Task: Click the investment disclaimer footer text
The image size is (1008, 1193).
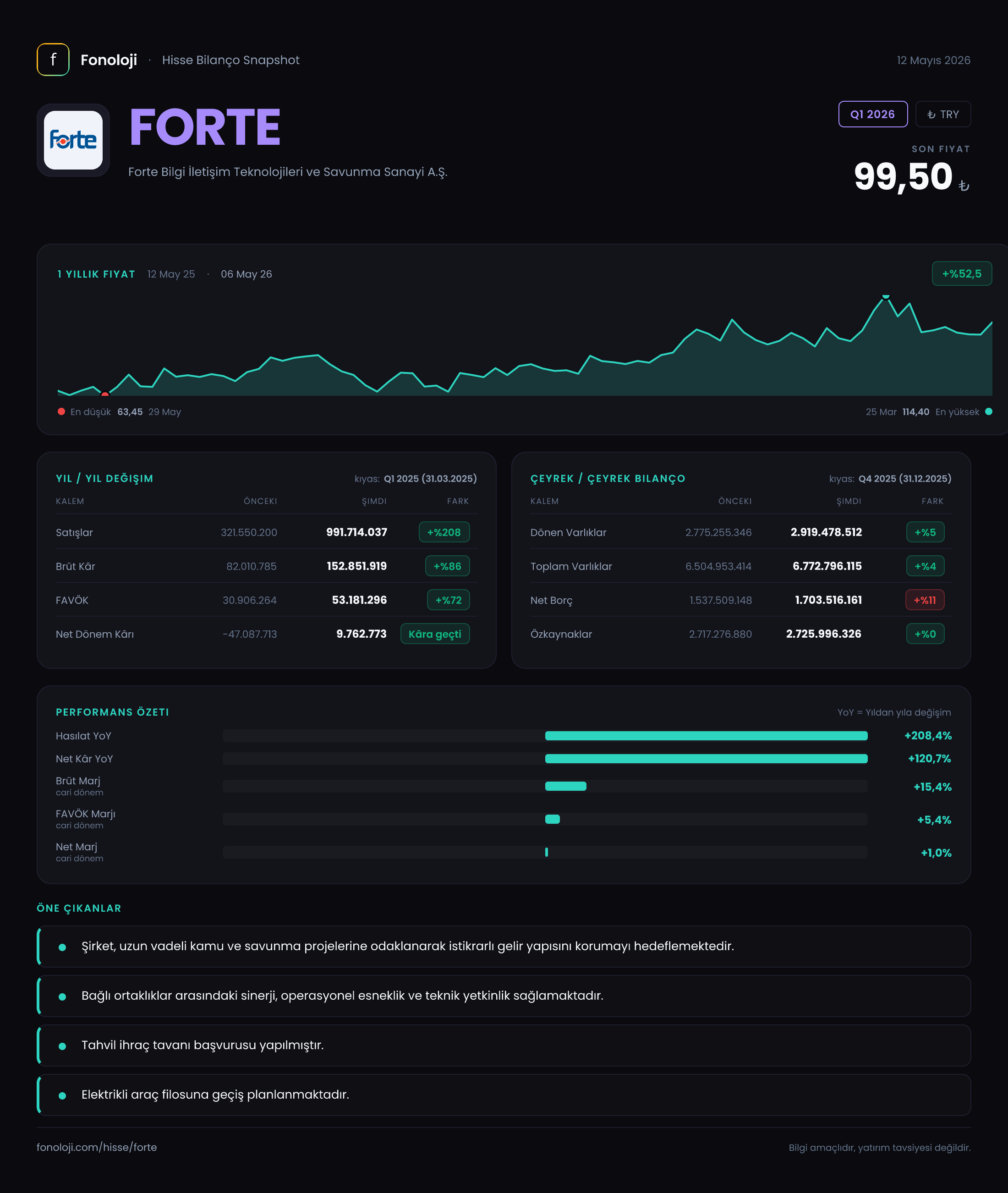Action: tap(879, 1147)
